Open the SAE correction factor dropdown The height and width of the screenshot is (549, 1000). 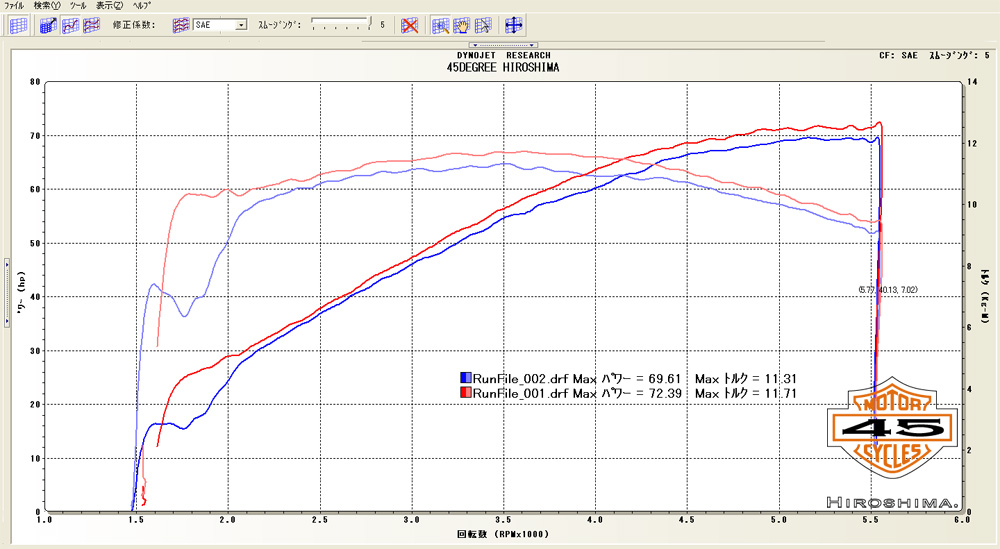[x=241, y=25]
